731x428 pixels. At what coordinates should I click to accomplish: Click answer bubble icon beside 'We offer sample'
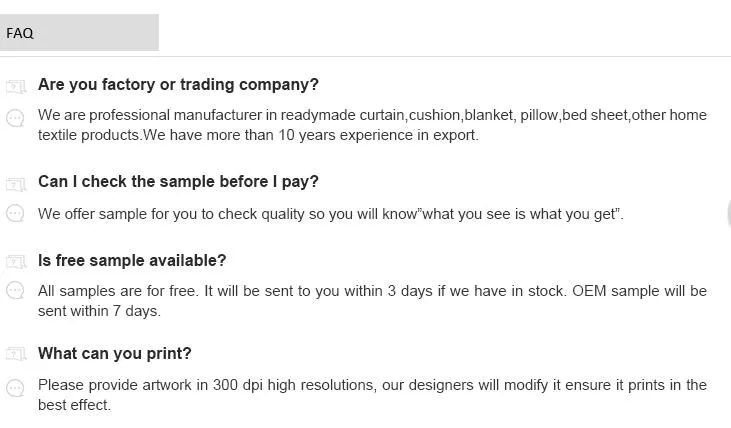pyautogui.click(x=15, y=213)
